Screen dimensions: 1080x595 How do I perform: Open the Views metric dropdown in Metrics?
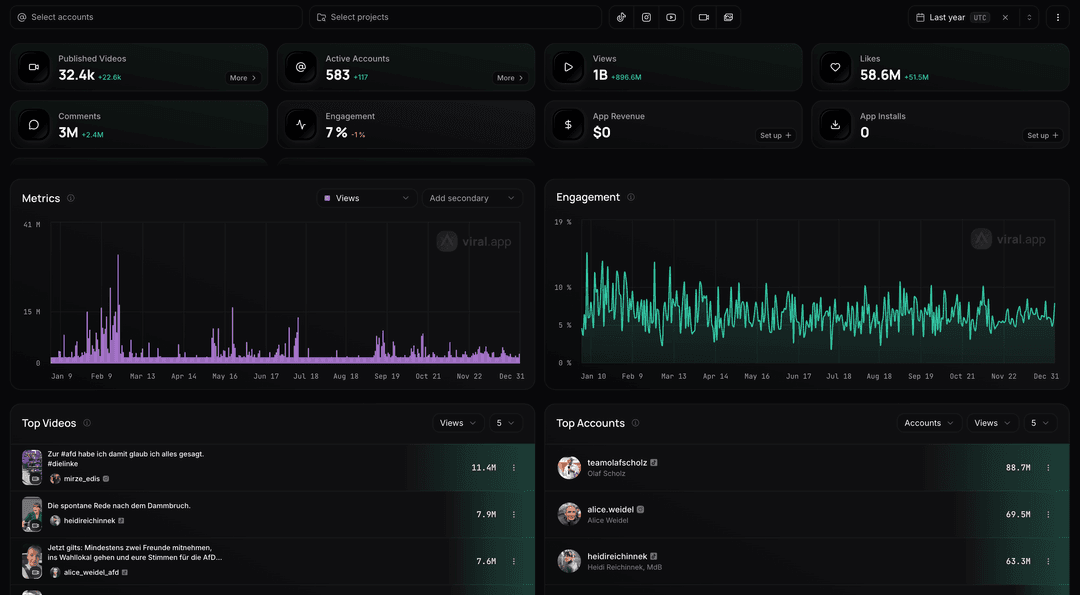coord(366,198)
